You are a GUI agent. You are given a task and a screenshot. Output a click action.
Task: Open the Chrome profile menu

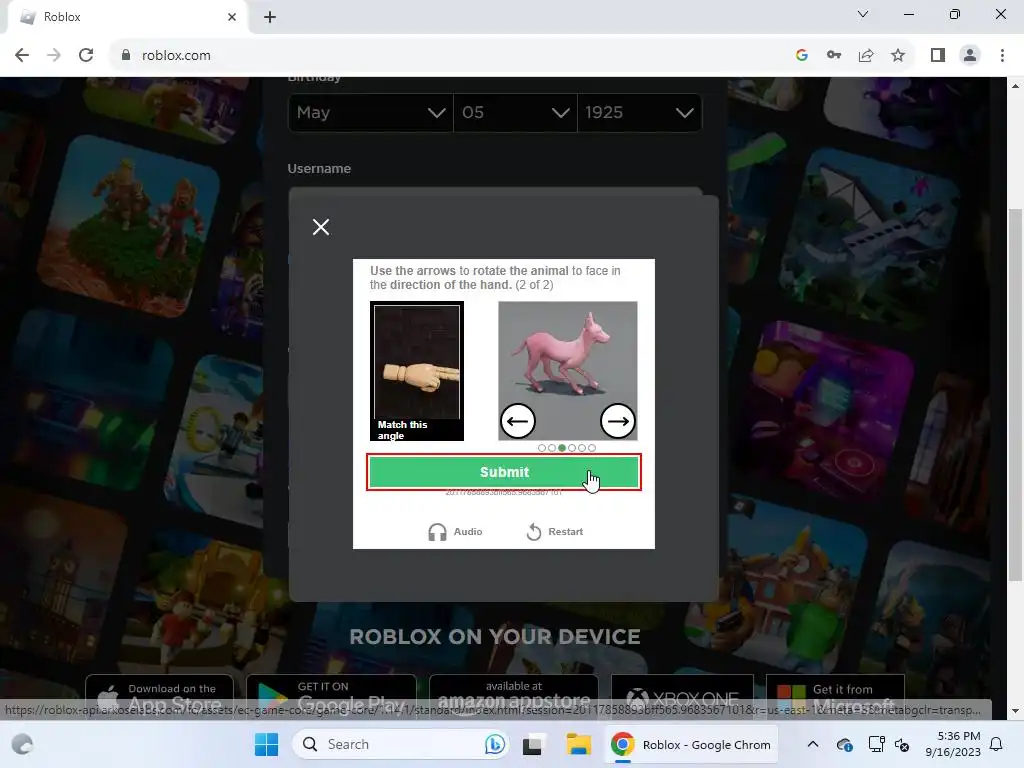[970, 56]
